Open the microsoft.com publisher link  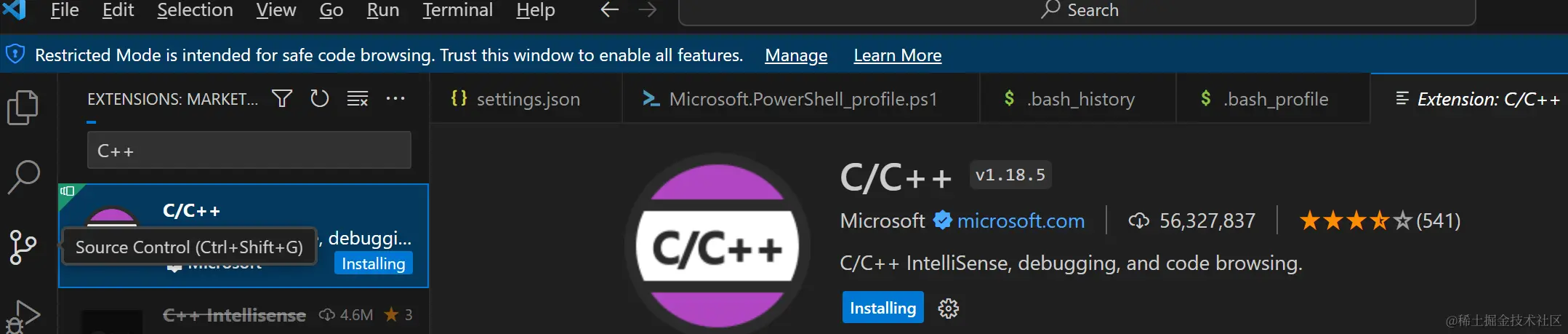coord(1021,220)
